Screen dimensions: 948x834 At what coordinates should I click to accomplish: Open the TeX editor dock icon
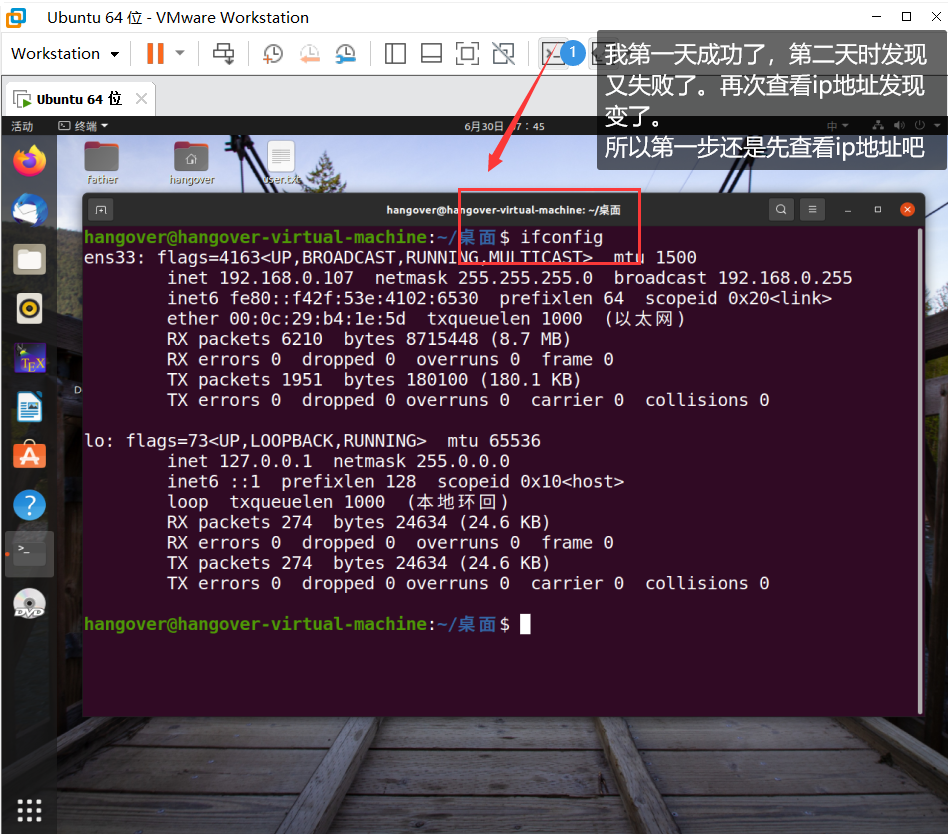[x=30, y=358]
